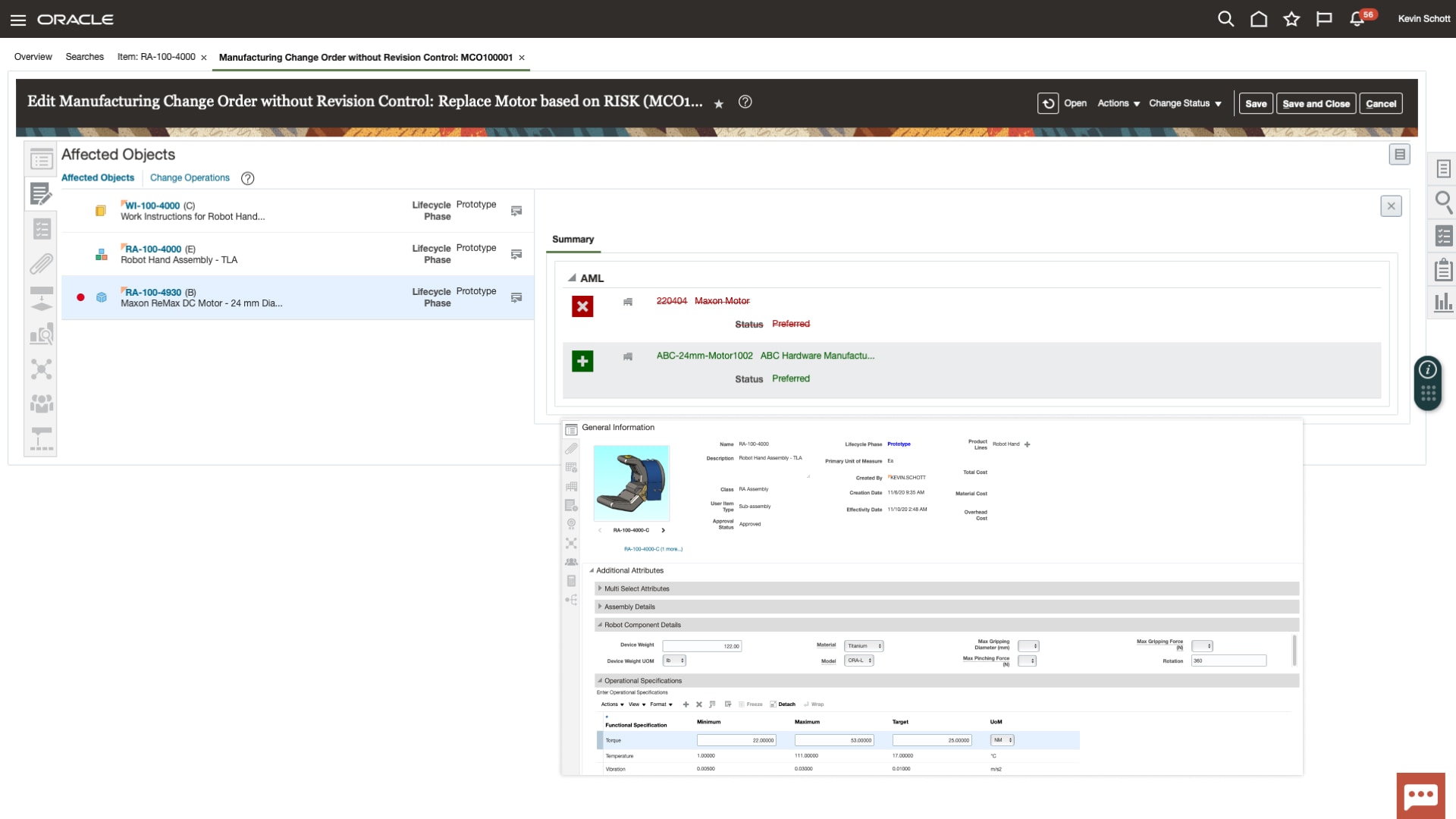The height and width of the screenshot is (819, 1456).
Task: Switch to Change Operations tab
Action: [x=190, y=177]
